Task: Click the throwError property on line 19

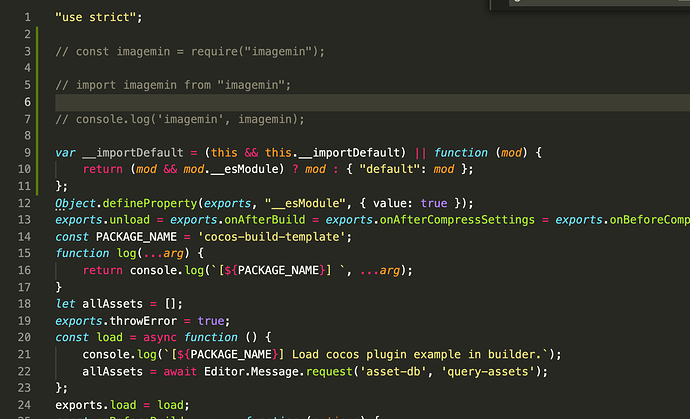Action: pos(143,321)
